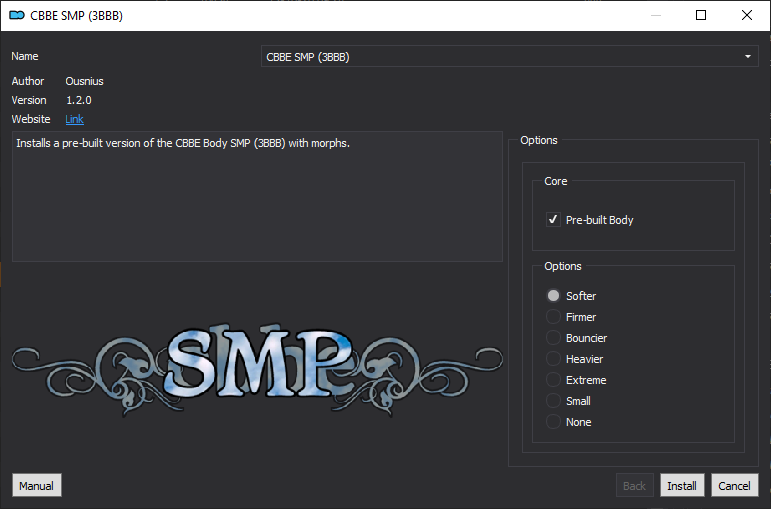Cancel the installer dialog
Viewport: 771px width, 509px height.
(735, 485)
